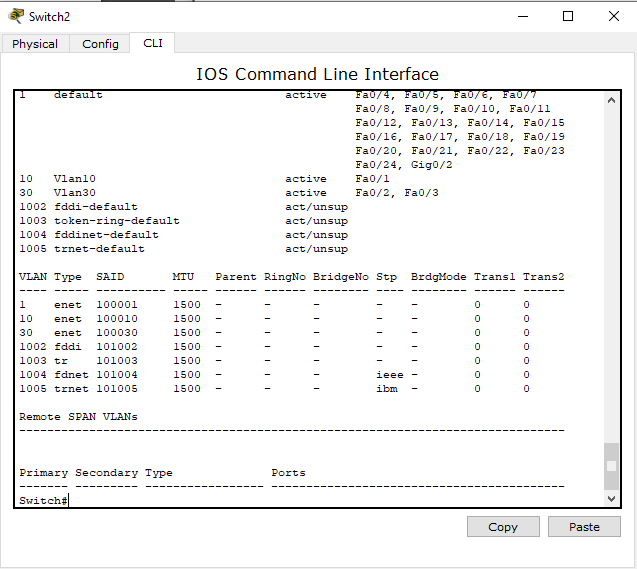
Task: Switch to the Physical tab
Action: tap(35, 44)
